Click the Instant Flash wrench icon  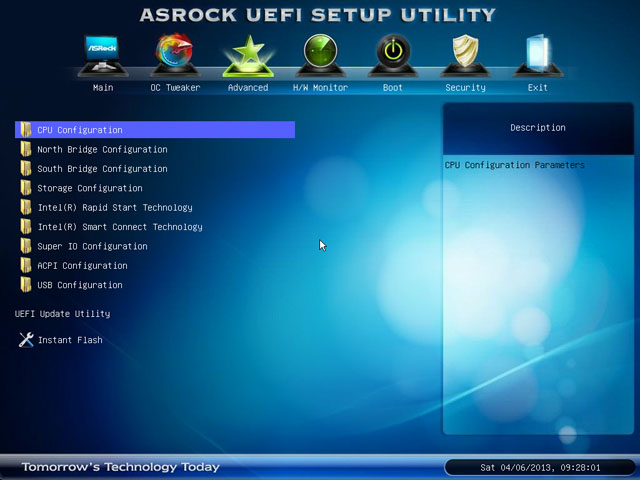[x=26, y=340]
